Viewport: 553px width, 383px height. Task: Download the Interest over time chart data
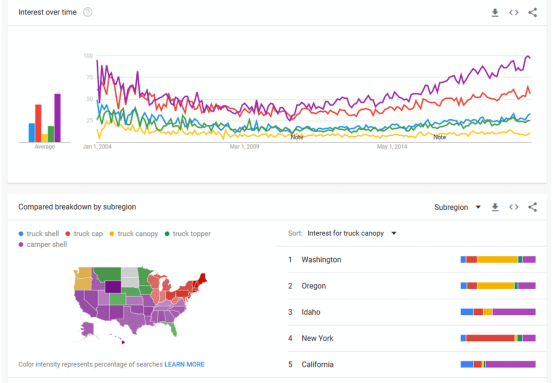495,13
